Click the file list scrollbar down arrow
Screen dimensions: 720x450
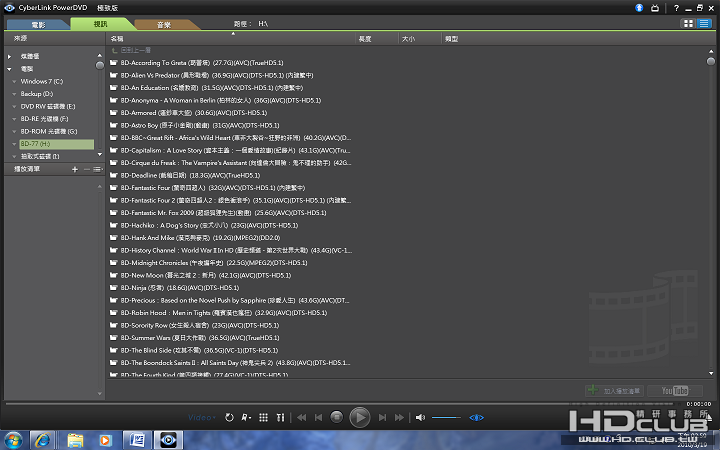(711, 374)
